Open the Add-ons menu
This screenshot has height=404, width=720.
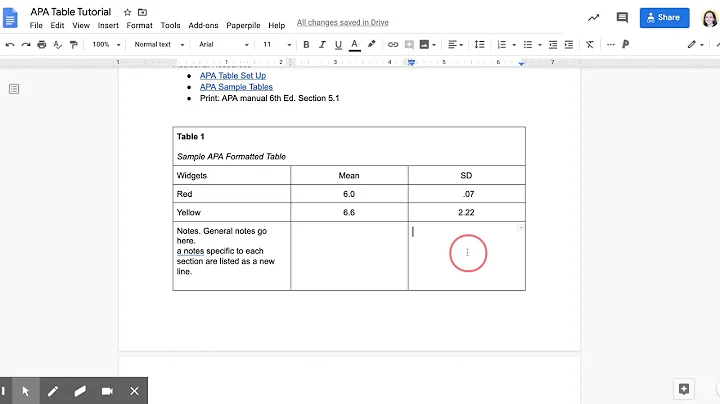[x=203, y=25]
